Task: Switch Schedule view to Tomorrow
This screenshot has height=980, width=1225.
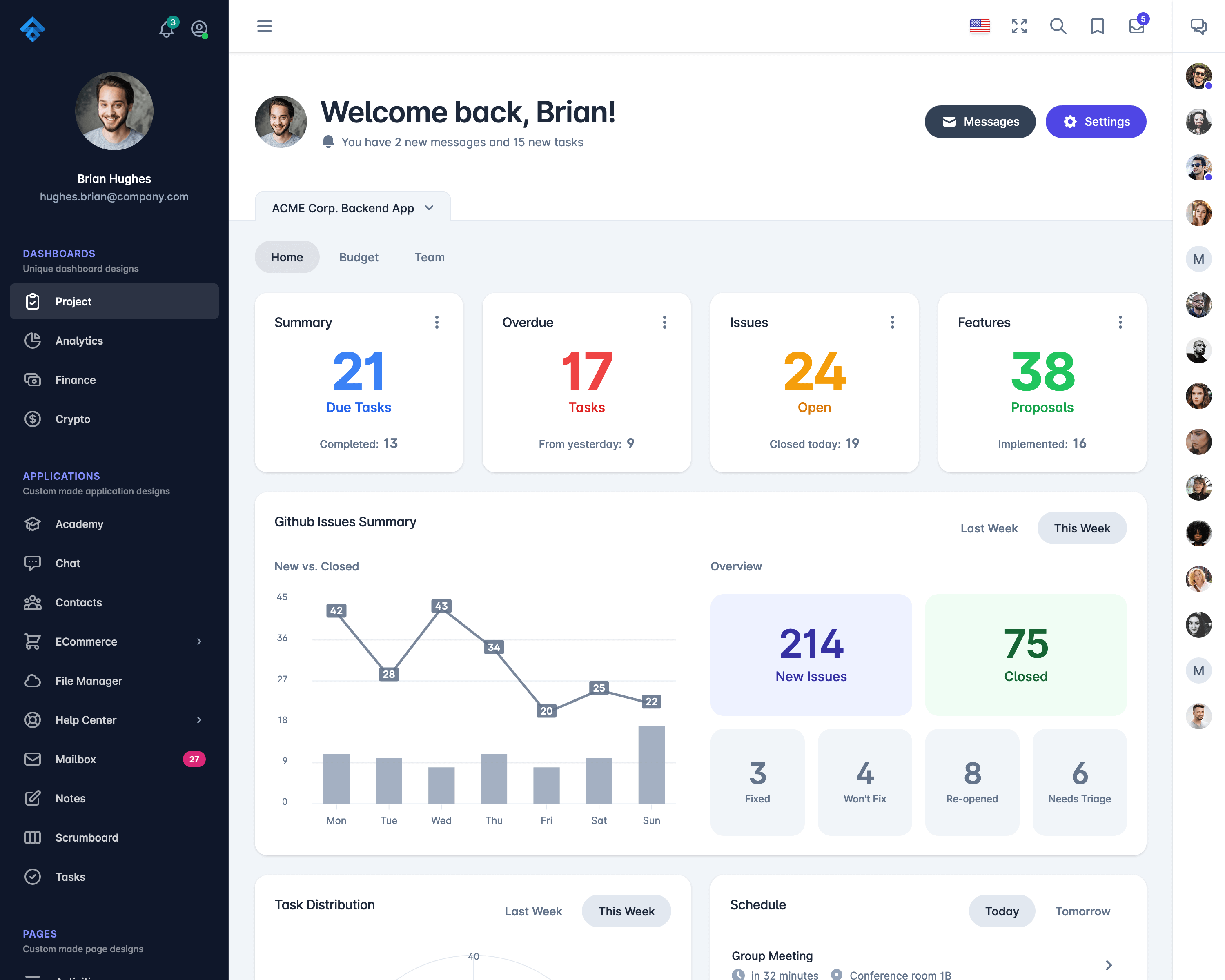Action: 1083,911
